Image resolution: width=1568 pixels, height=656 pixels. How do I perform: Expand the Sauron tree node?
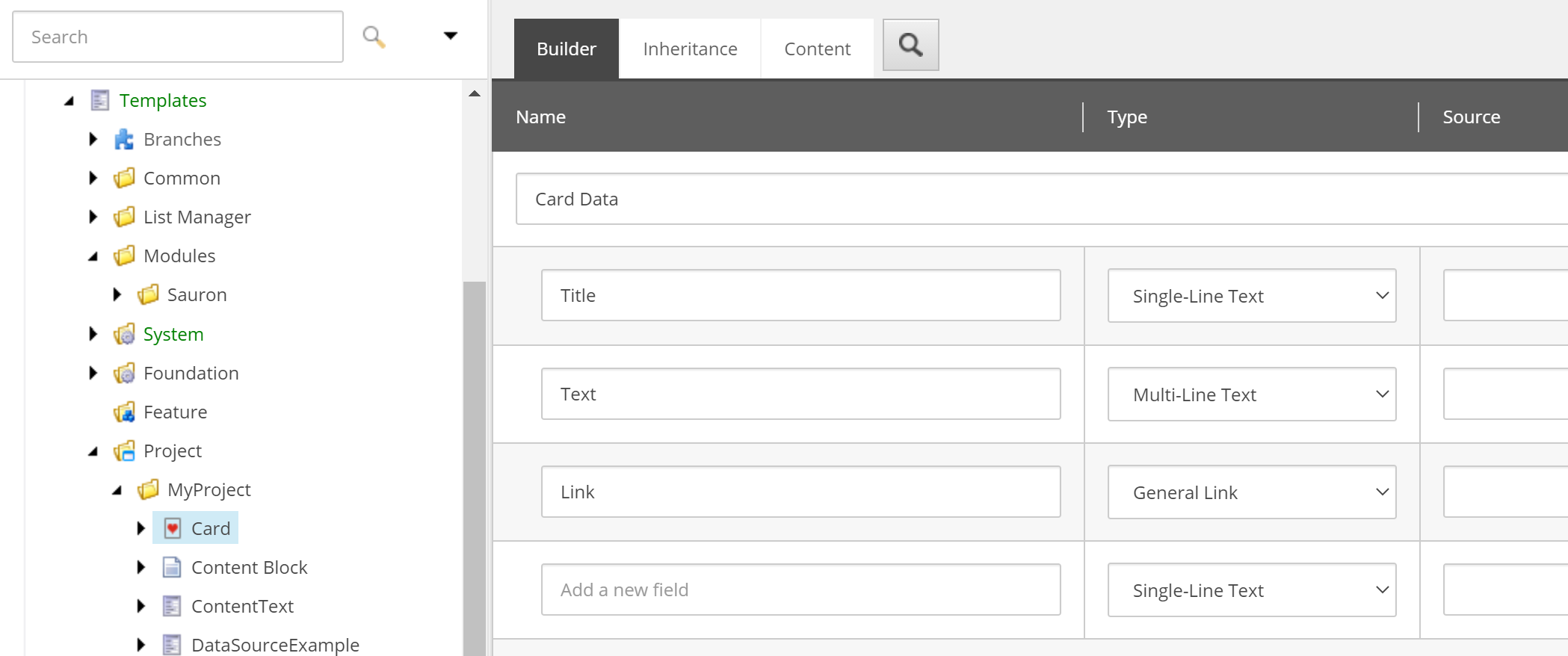117,294
